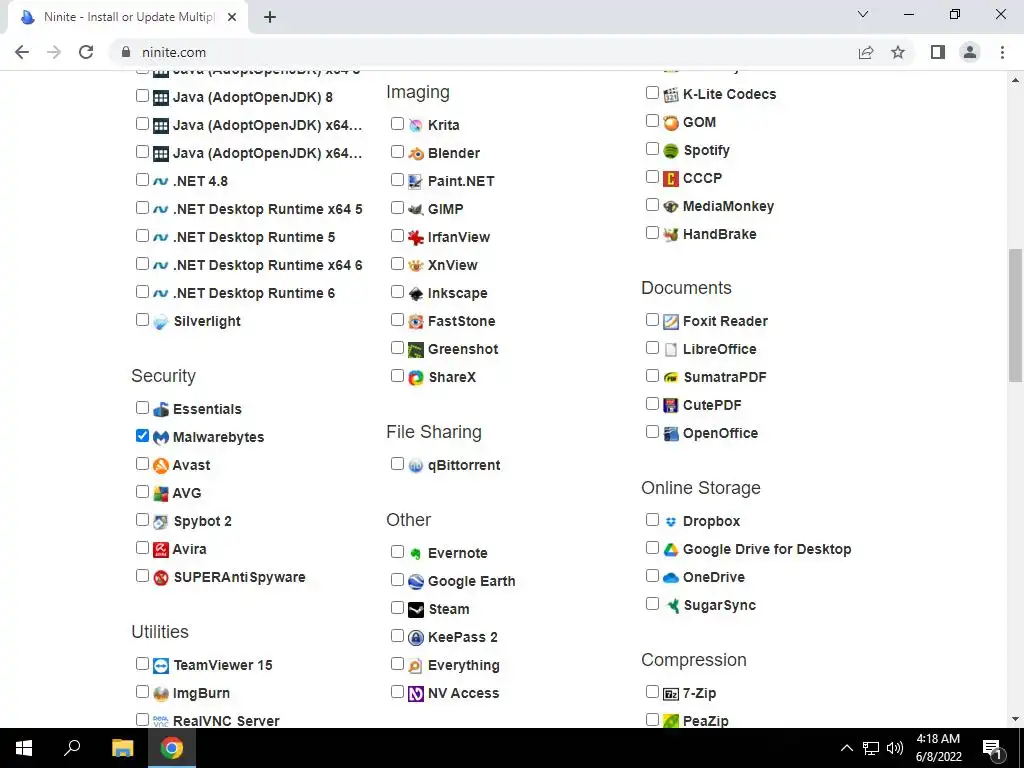
Task: Click the Foxit Reader icon
Action: pyautogui.click(x=671, y=321)
